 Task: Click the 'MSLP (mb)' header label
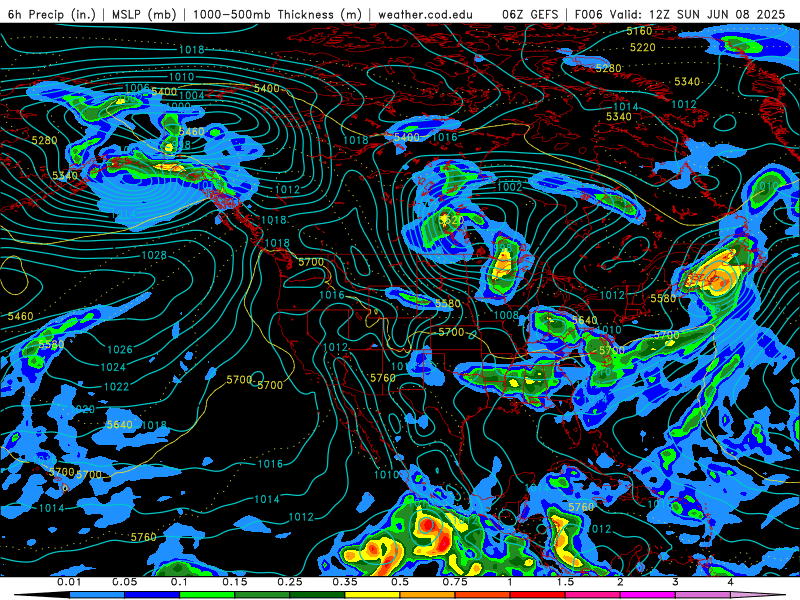(144, 14)
